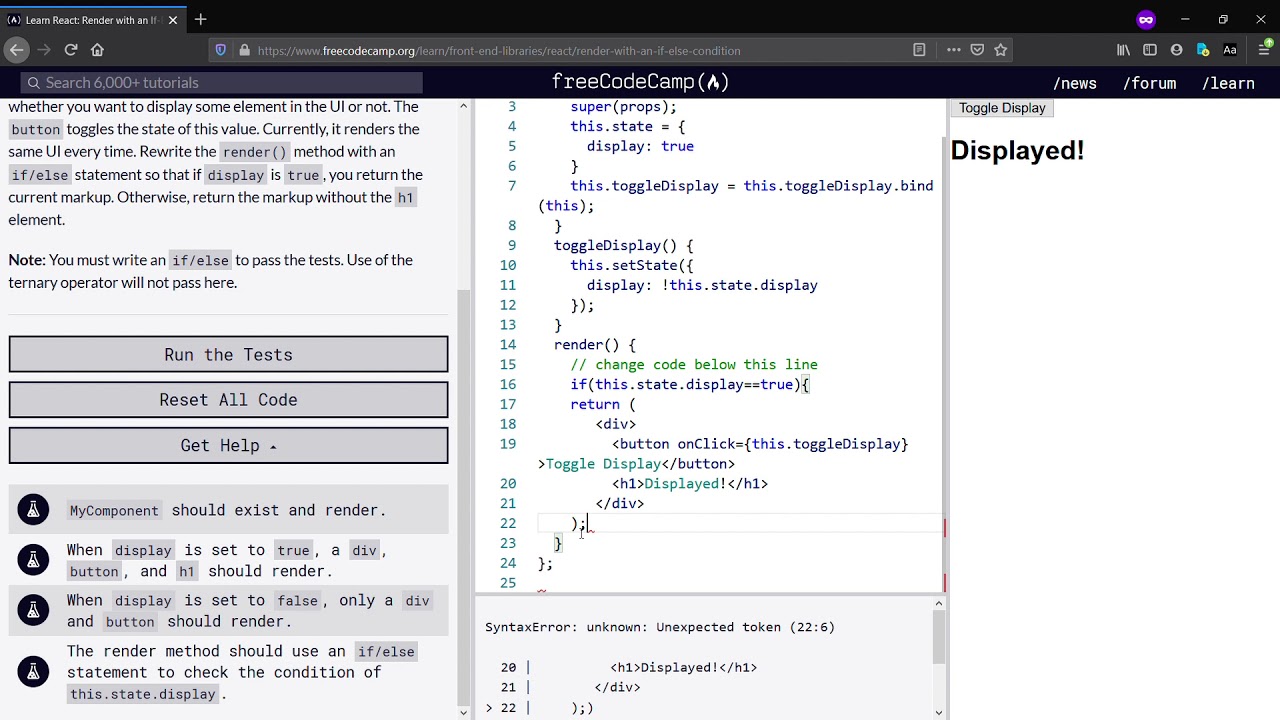Screen dimensions: 1280x720
Task: Click flask icon for if/else render method test
Action: click(x=33, y=672)
